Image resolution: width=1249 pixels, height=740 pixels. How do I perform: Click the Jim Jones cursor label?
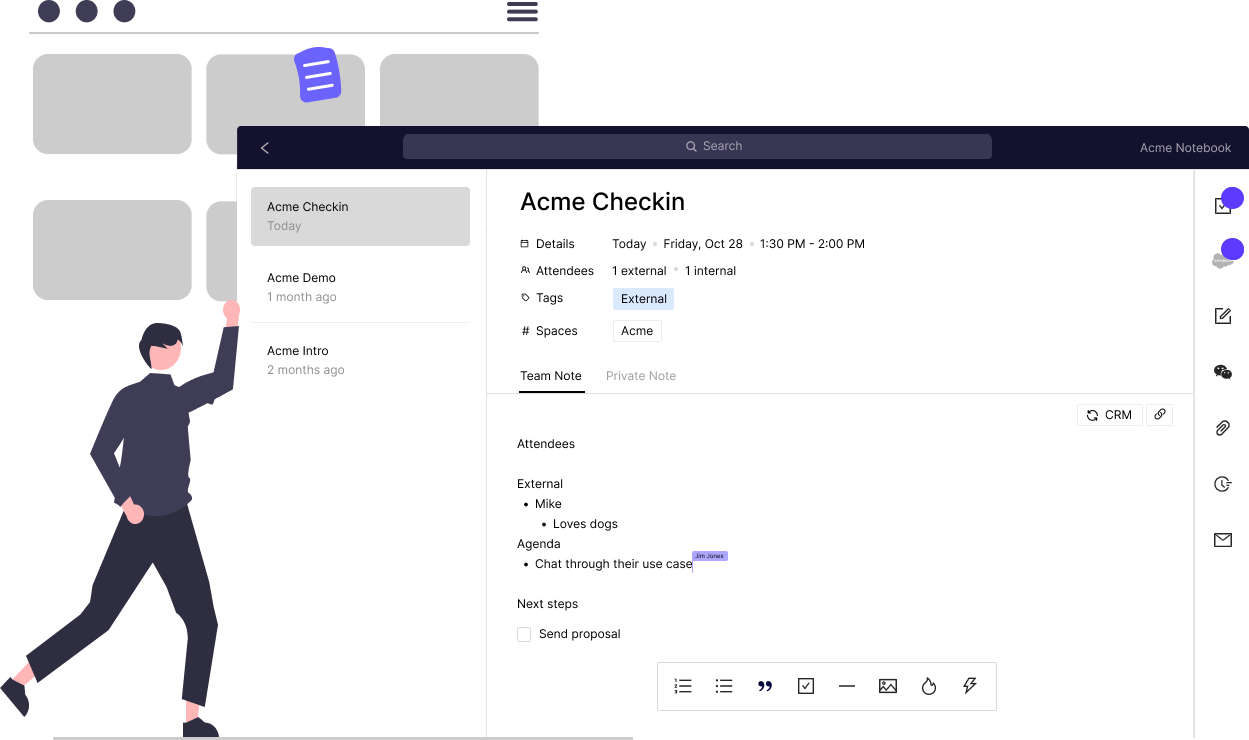(710, 556)
